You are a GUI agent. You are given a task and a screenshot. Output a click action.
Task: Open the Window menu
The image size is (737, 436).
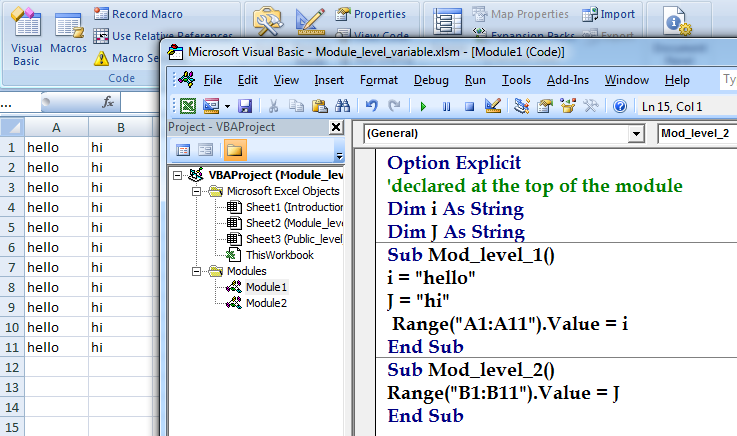click(627, 80)
